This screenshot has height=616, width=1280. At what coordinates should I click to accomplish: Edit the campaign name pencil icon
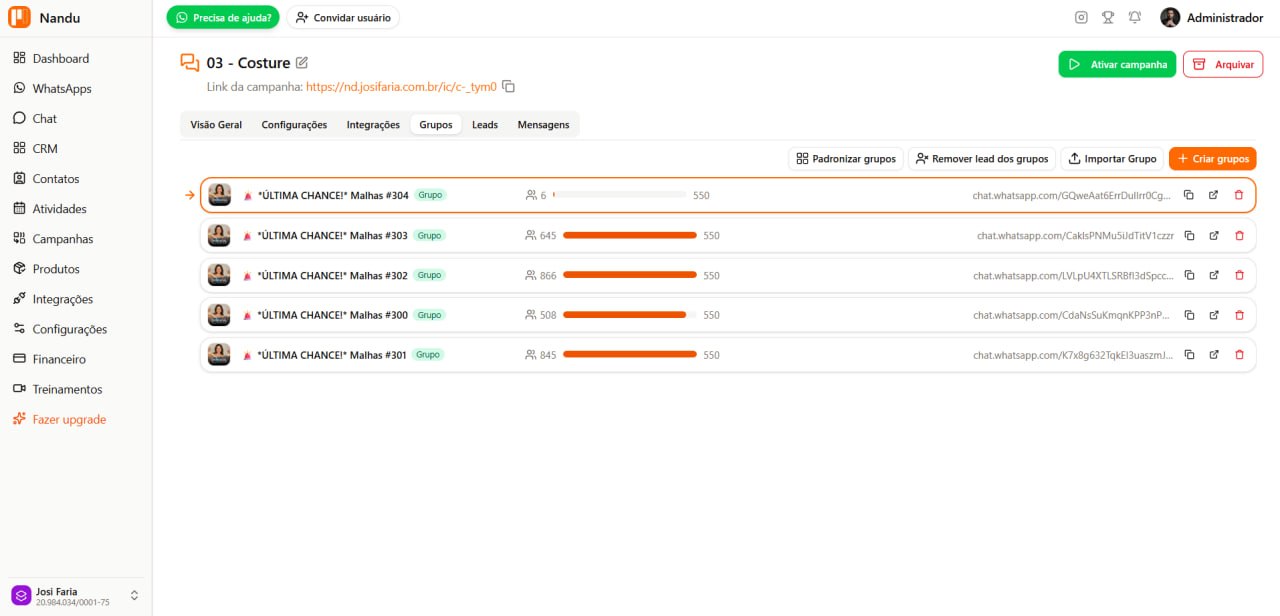tap(302, 63)
